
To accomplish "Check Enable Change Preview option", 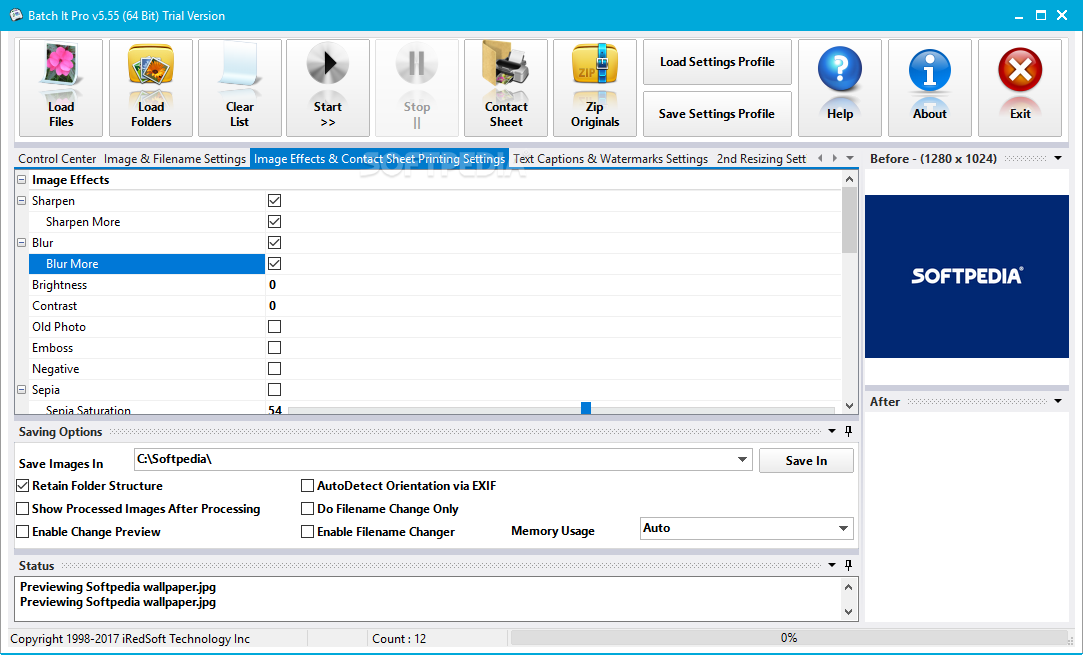I will click(23, 531).
